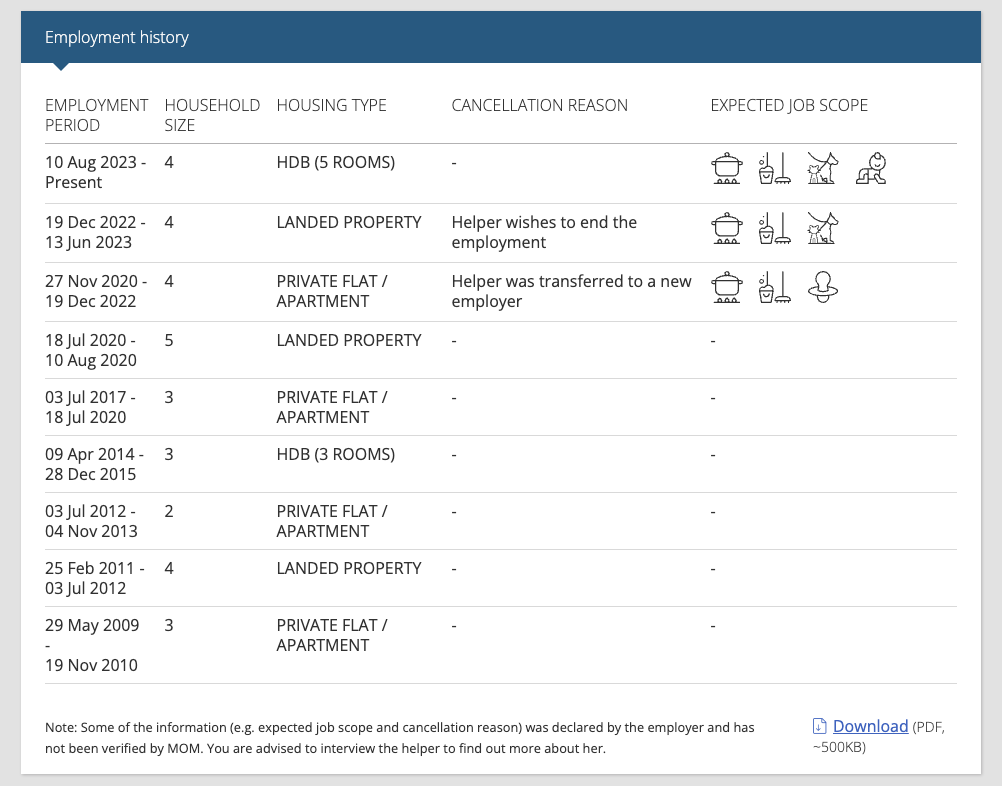Click household size 2 in the 03 Jul 2012 row
The width and height of the screenshot is (1002, 786).
point(169,511)
